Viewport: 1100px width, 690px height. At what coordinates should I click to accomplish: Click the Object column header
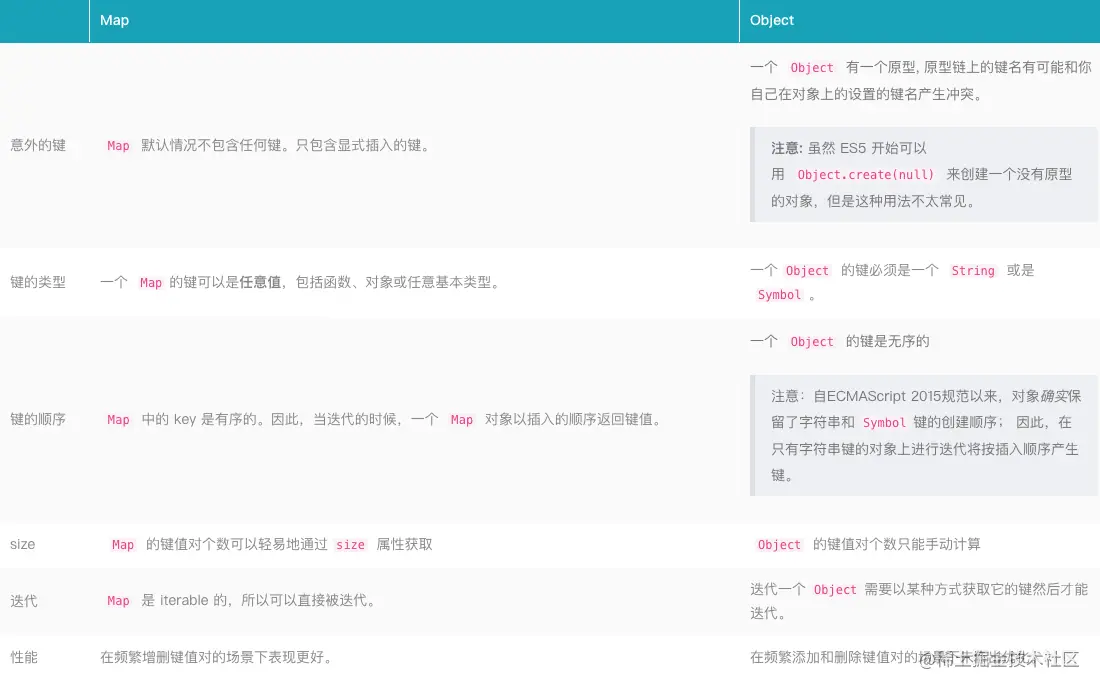tap(772, 20)
